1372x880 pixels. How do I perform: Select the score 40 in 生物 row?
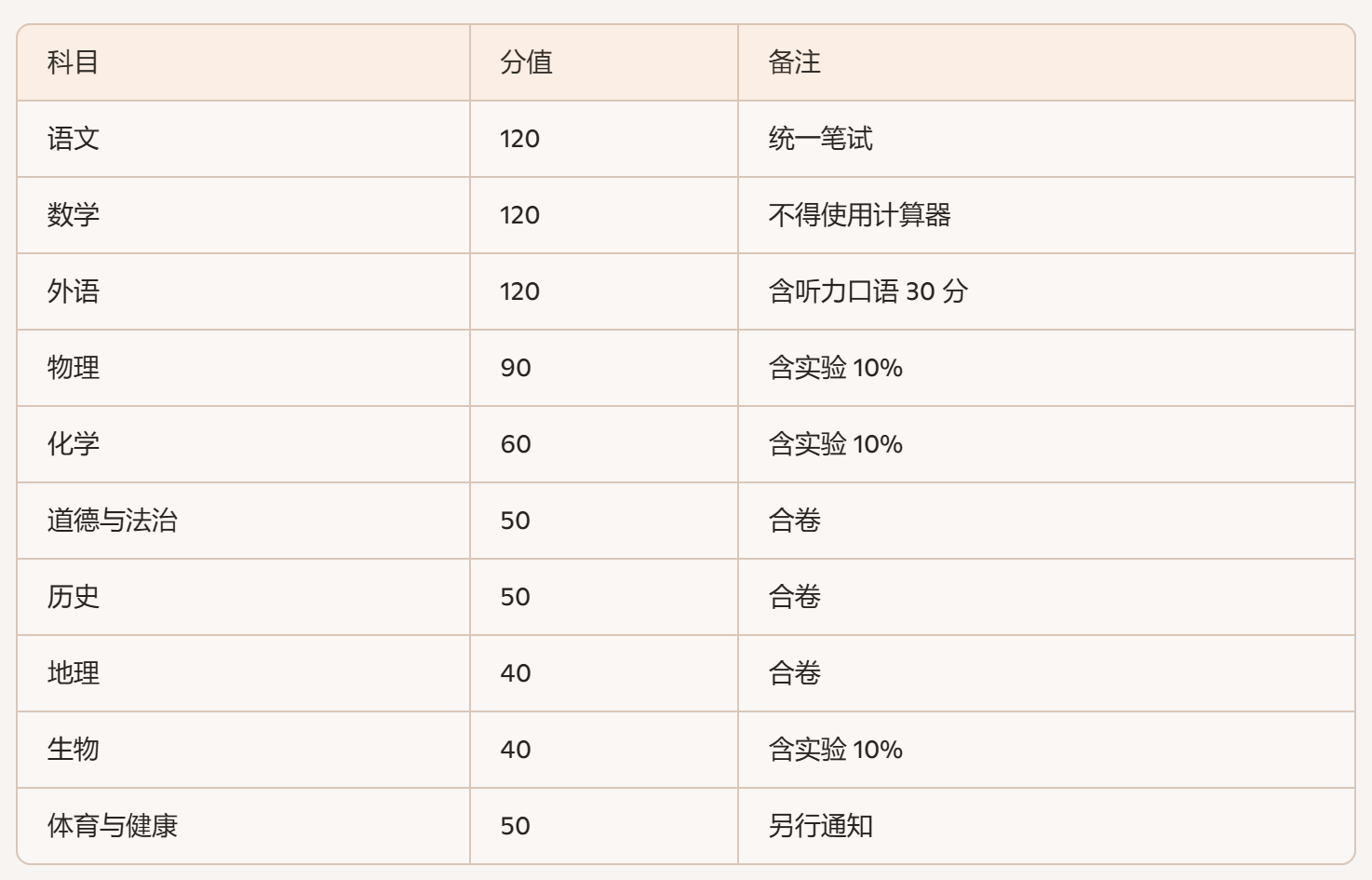(516, 750)
